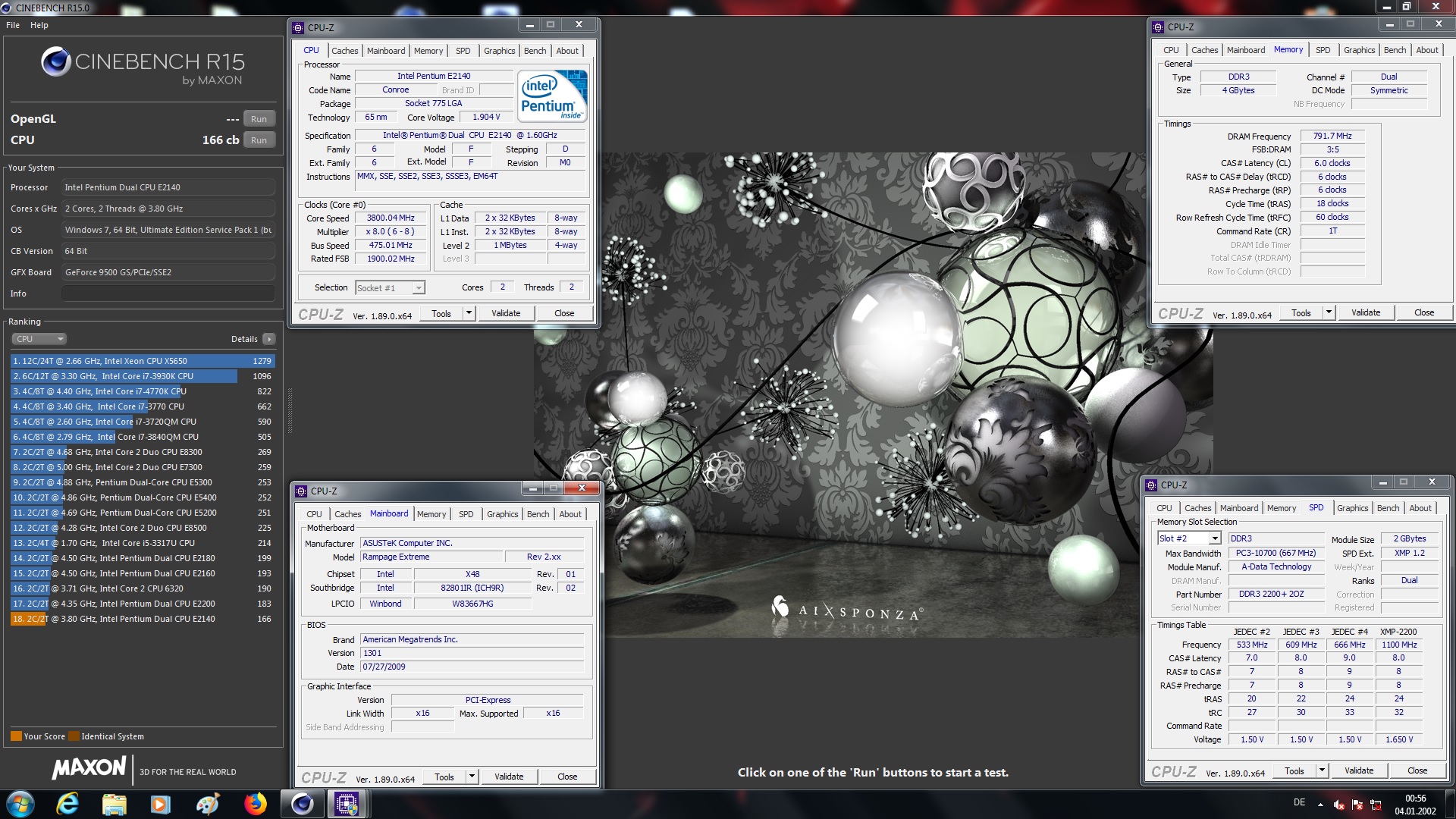The height and width of the screenshot is (819, 1456).
Task: Click Tools button in the SPD CPU-Z window
Action: pyautogui.click(x=1294, y=770)
